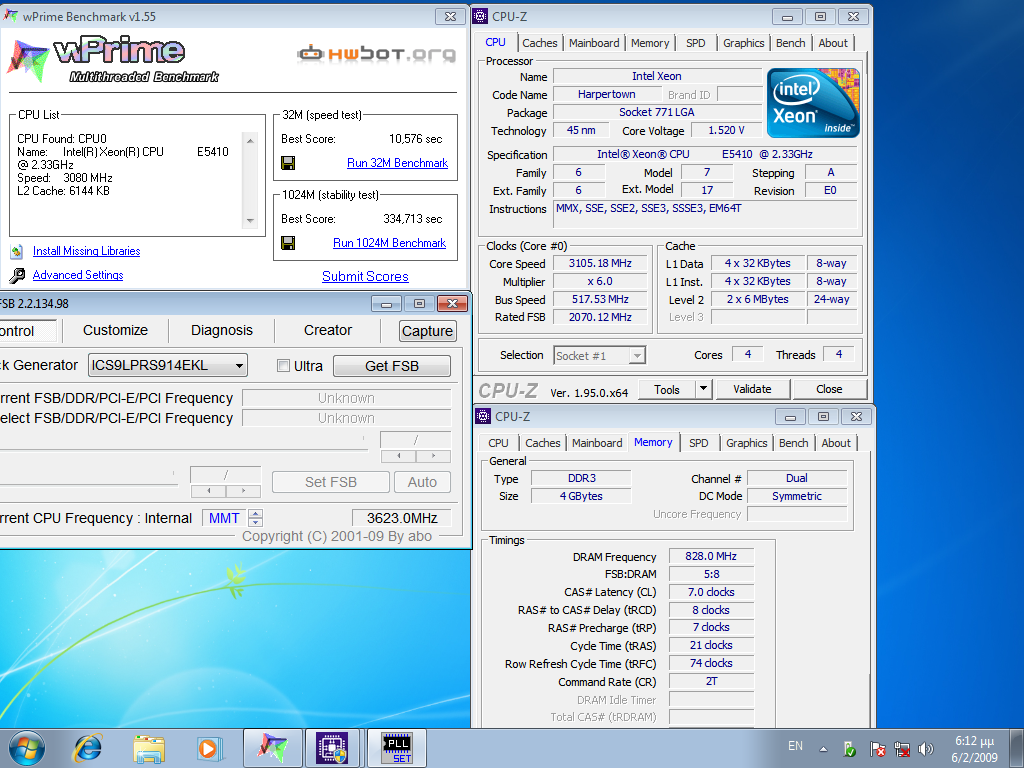Open SPD tab in upper CPU-Z window
Screen dimensions: 1024x768
point(696,43)
